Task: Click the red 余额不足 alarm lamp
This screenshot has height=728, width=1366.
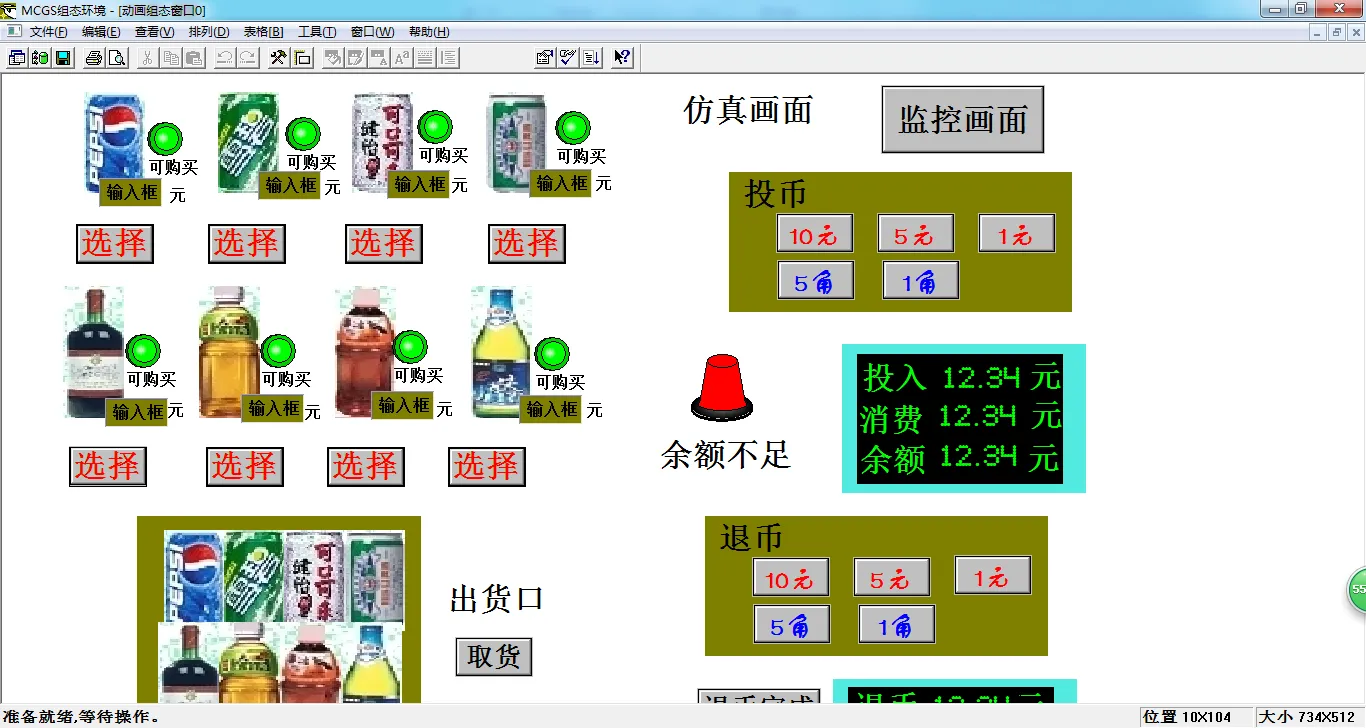Action: 720,390
